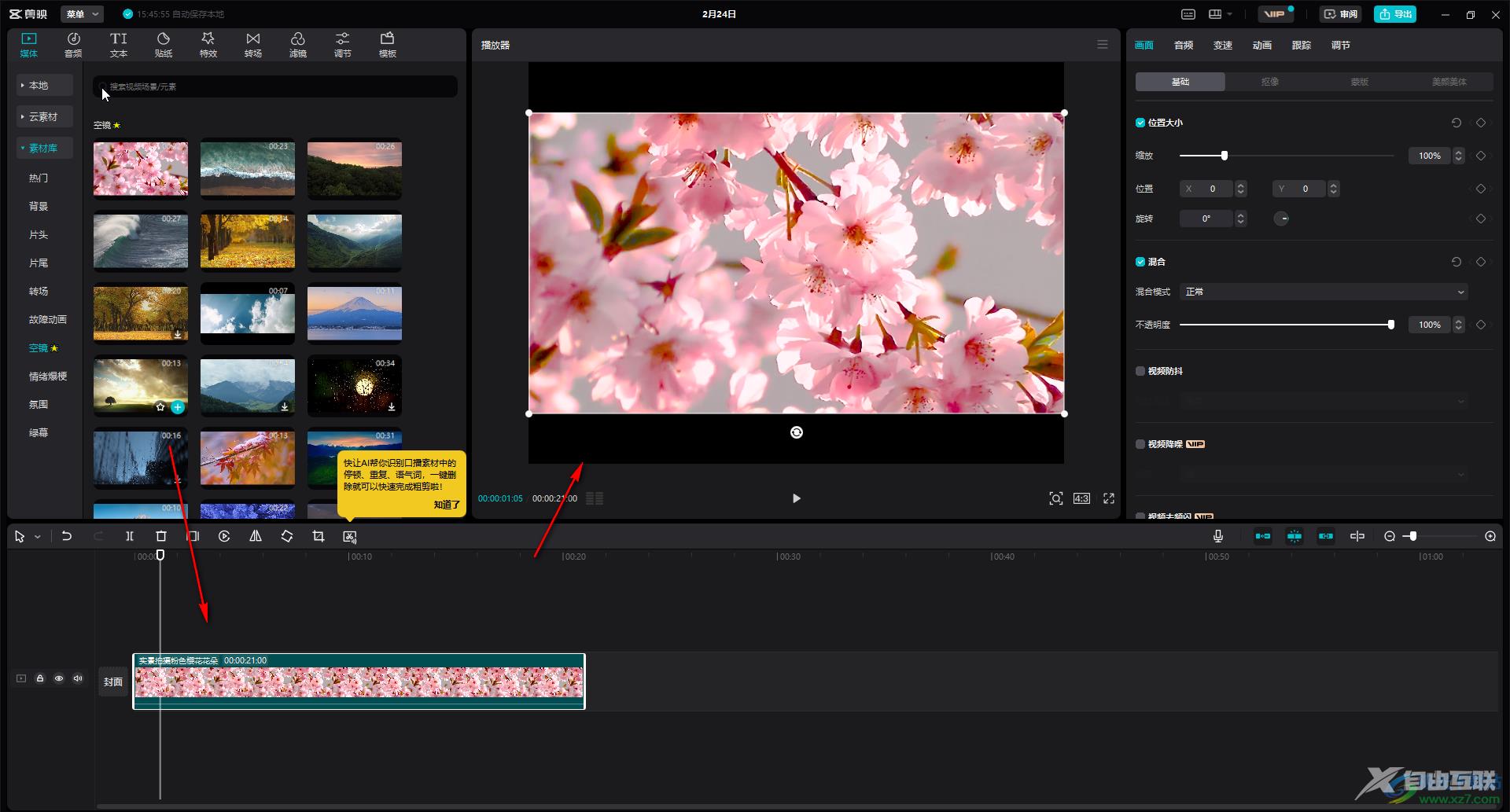
Task: Click the preview axis split icon
Action: point(1357,536)
